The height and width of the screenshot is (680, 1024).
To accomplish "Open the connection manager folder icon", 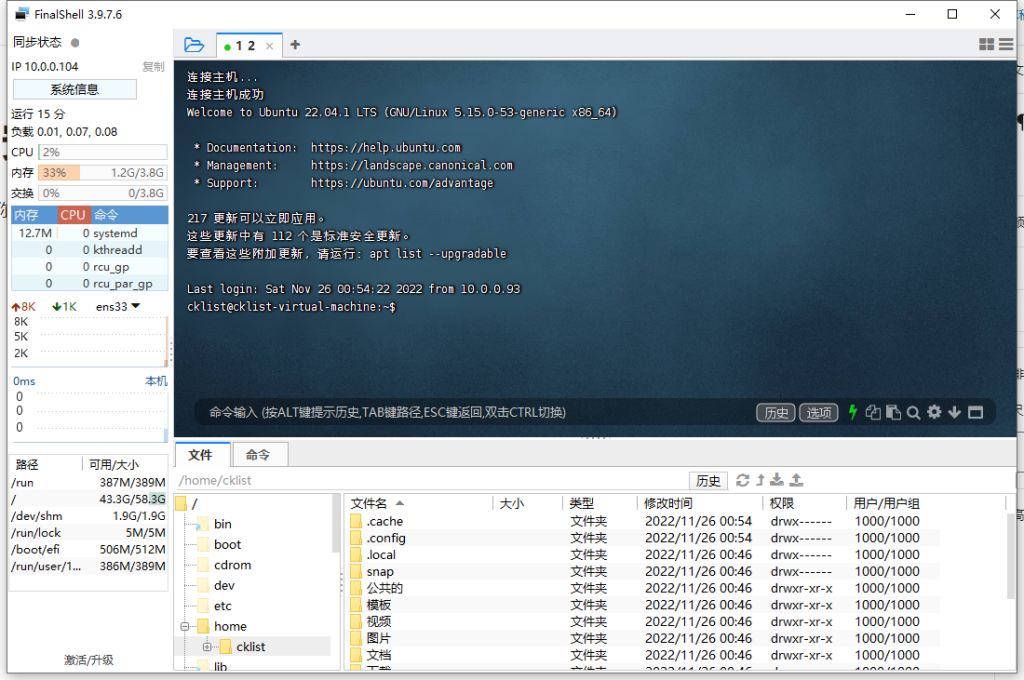I will 193,45.
